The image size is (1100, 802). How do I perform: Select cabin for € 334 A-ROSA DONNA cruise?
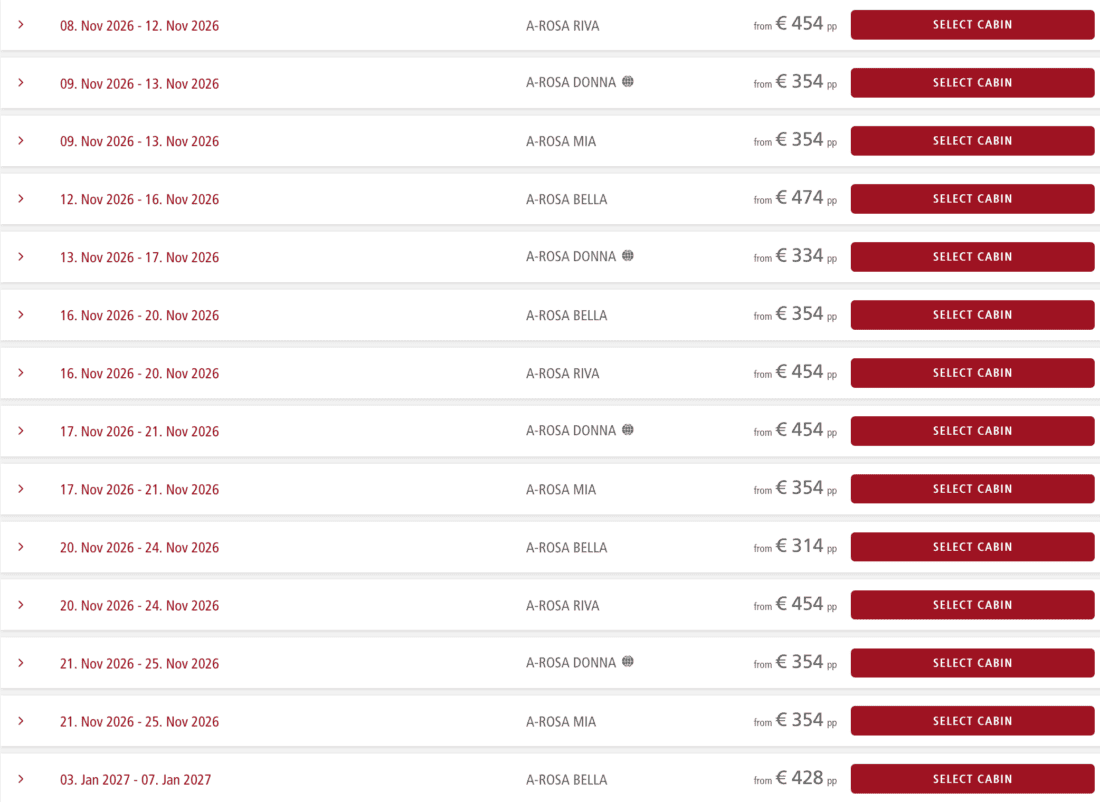pyautogui.click(x=972, y=257)
